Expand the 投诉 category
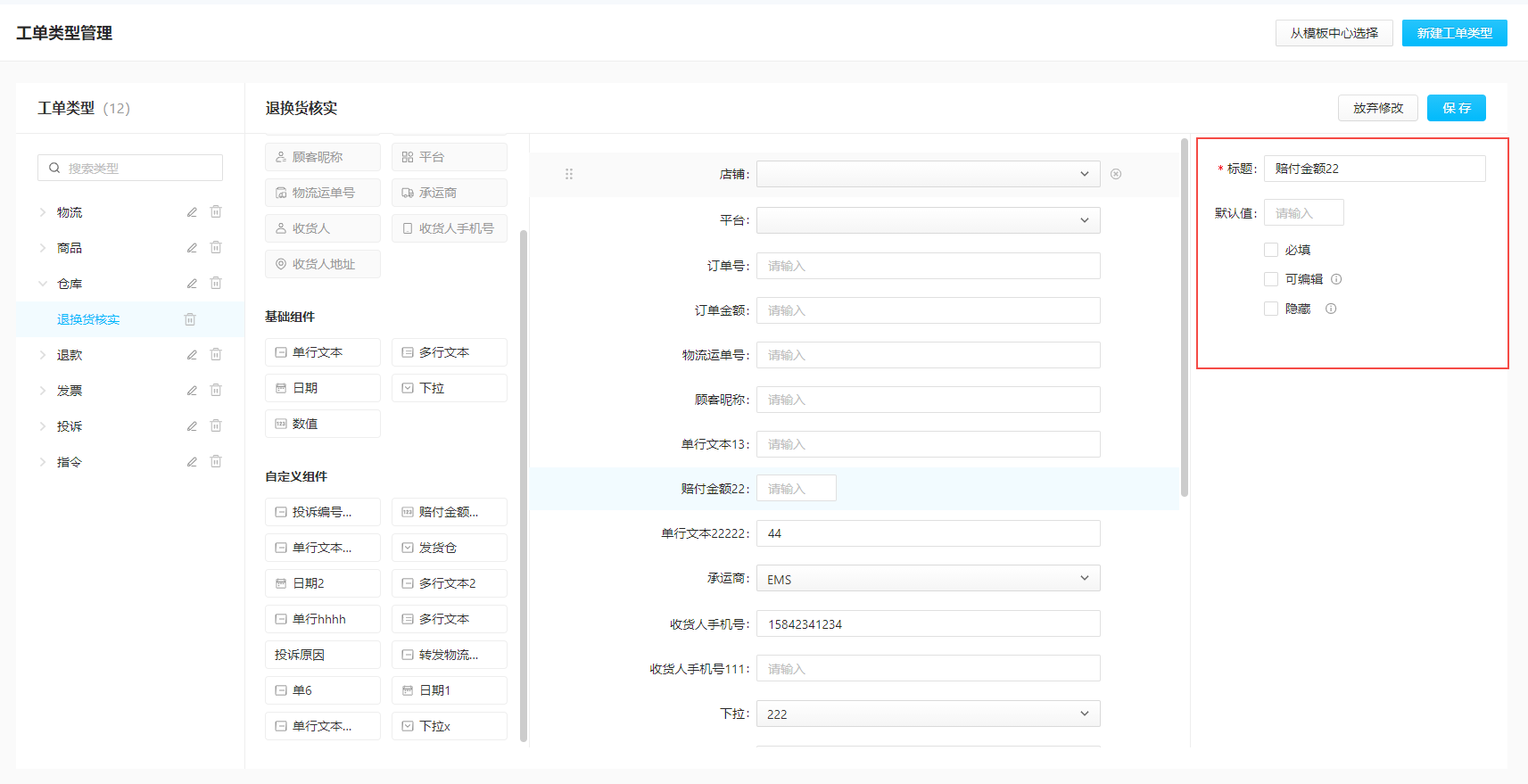The image size is (1528, 784). tap(42, 426)
